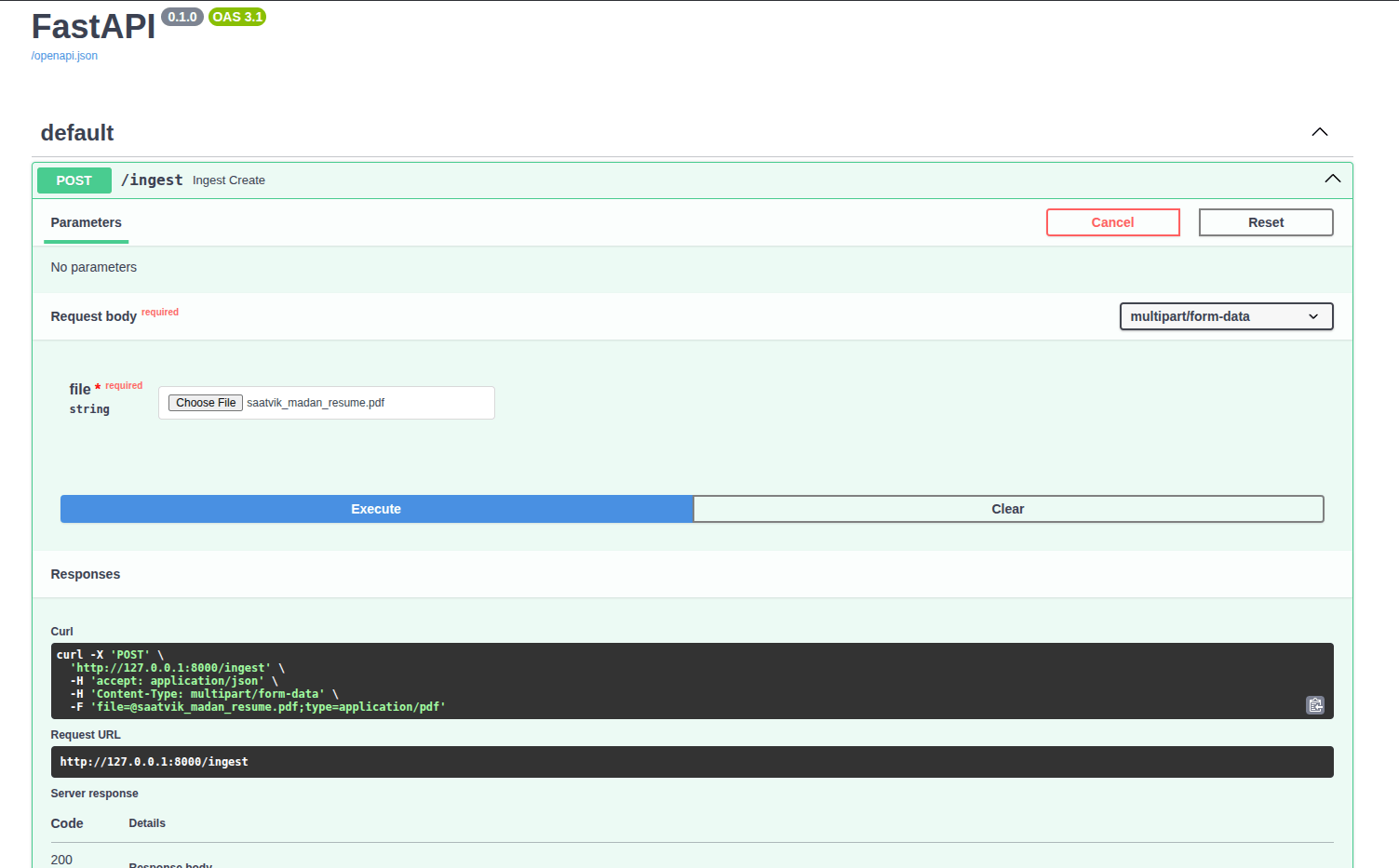Image resolution: width=1399 pixels, height=868 pixels.
Task: Click the saatvik_madan_resume.pdf file name
Action: click(x=316, y=403)
